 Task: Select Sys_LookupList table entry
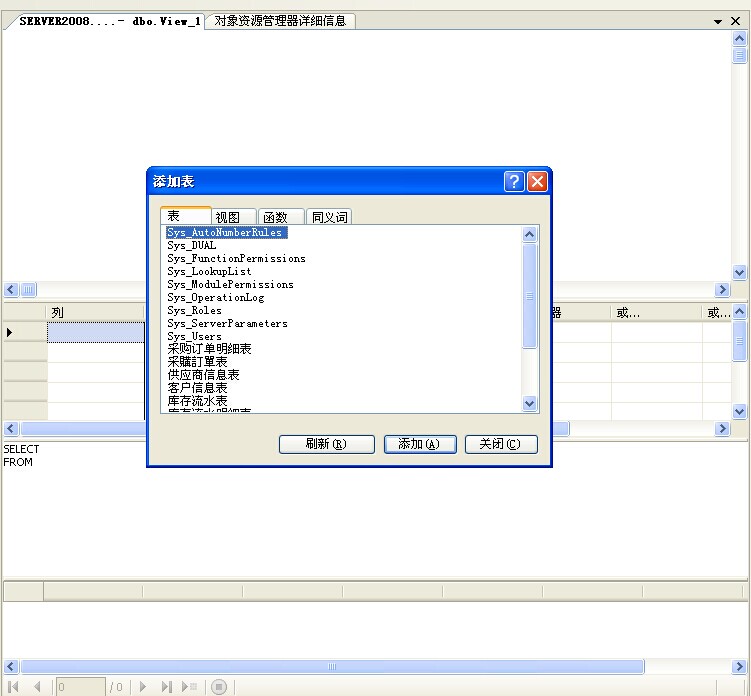(209, 271)
